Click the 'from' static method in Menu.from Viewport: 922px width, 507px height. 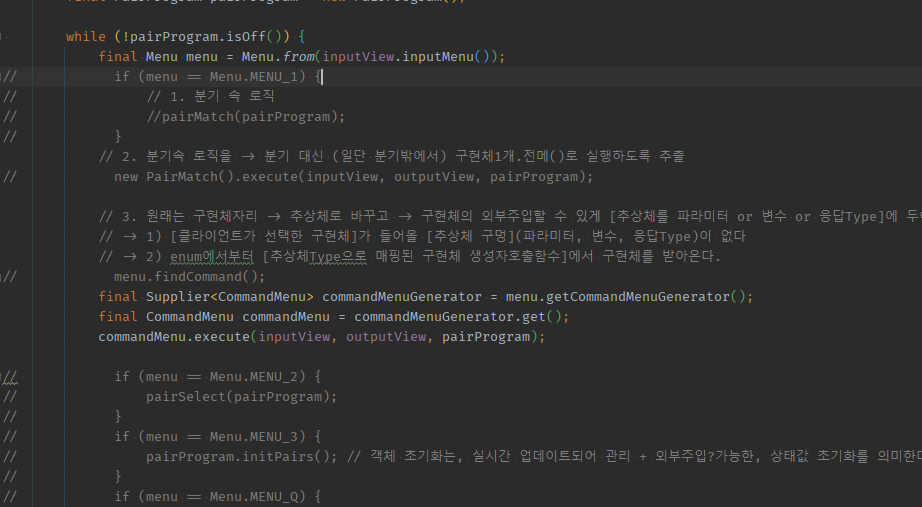pyautogui.click(x=299, y=56)
